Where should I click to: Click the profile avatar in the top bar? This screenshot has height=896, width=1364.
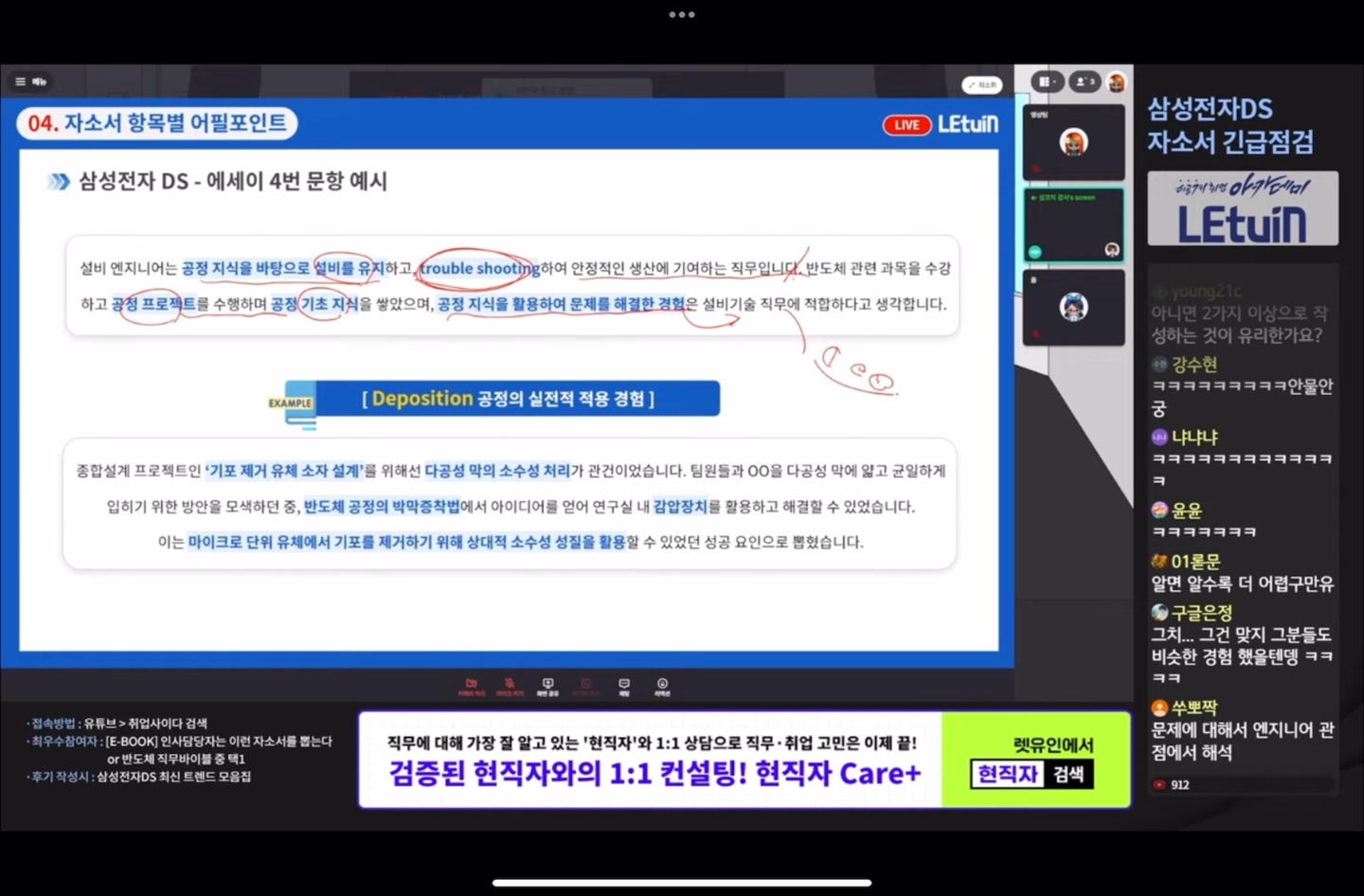point(1117,82)
